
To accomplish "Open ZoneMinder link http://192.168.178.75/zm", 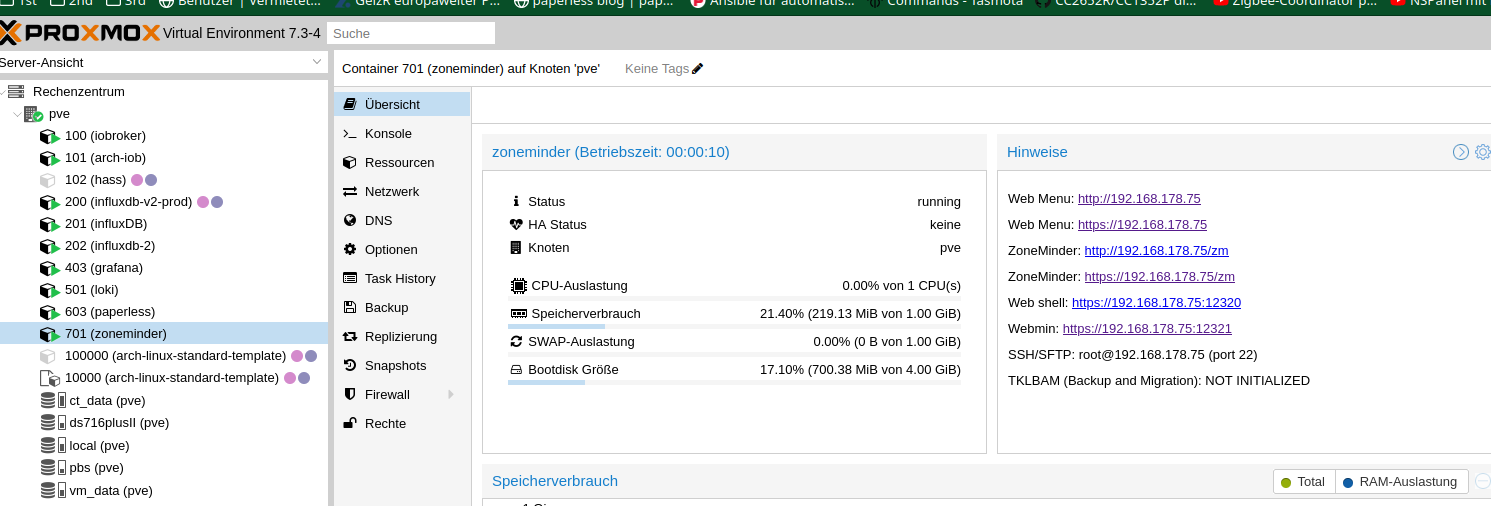I will point(1157,250).
